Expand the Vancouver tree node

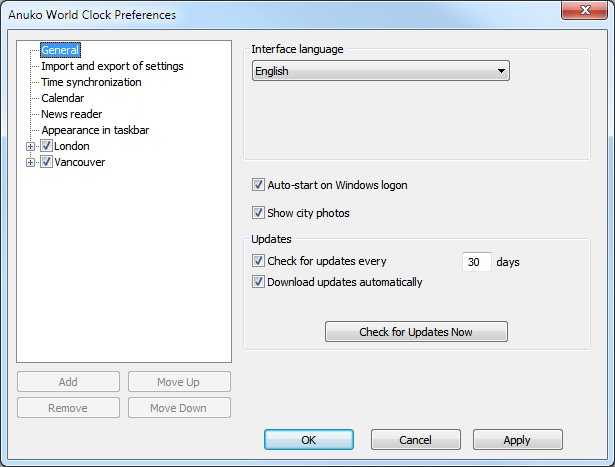[x=31, y=162]
